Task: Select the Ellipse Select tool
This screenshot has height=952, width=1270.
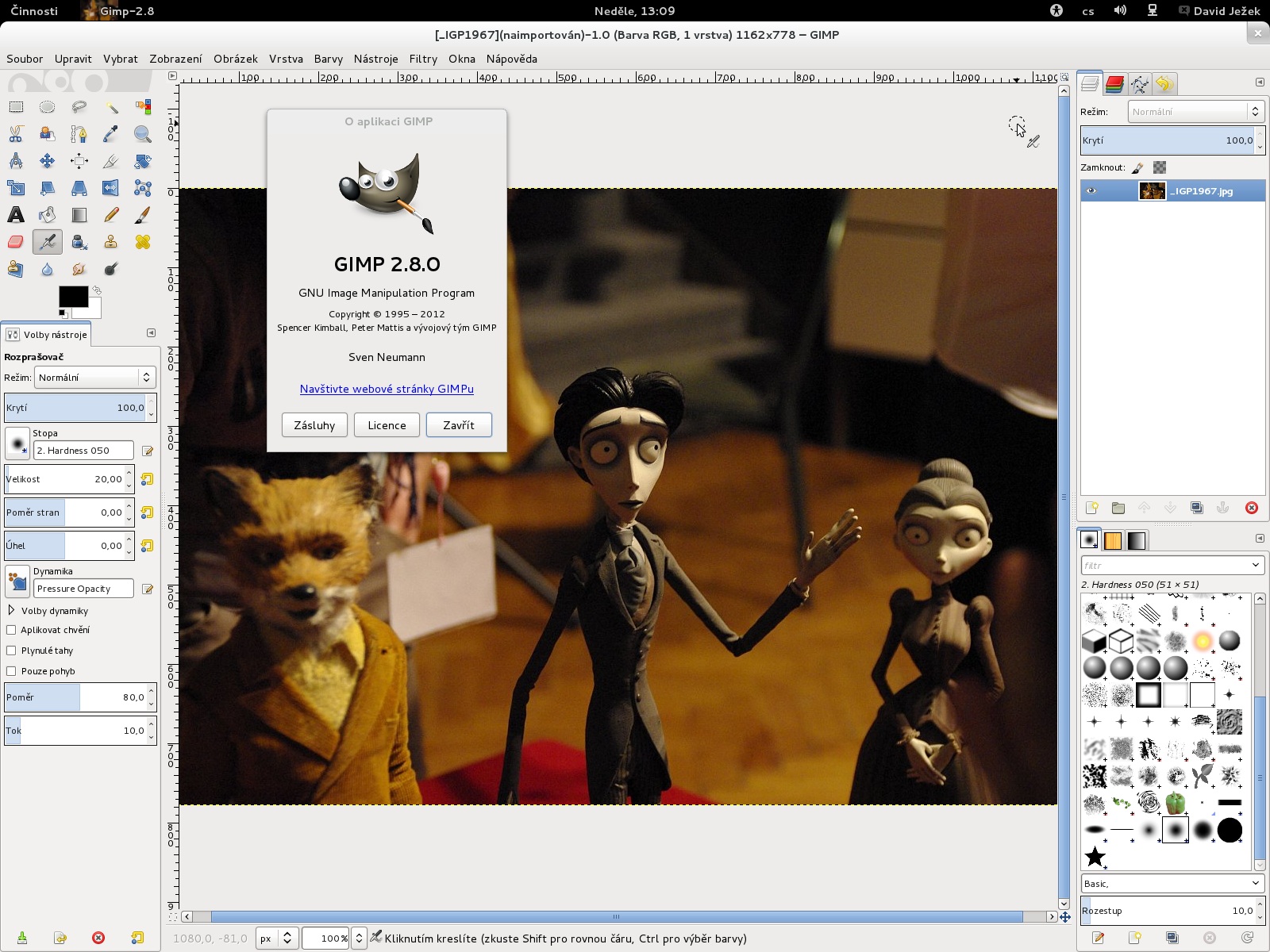Action: coord(48,107)
